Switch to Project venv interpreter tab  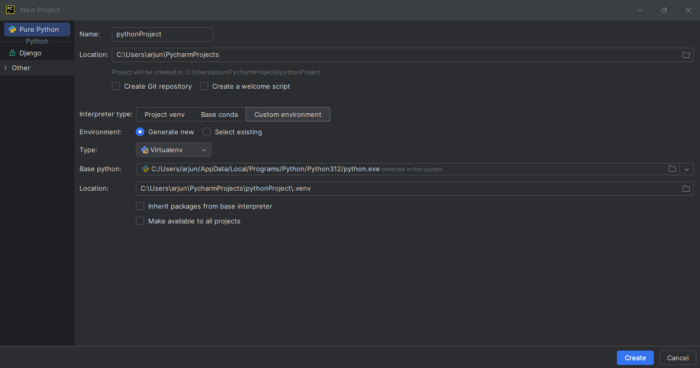[x=164, y=114]
